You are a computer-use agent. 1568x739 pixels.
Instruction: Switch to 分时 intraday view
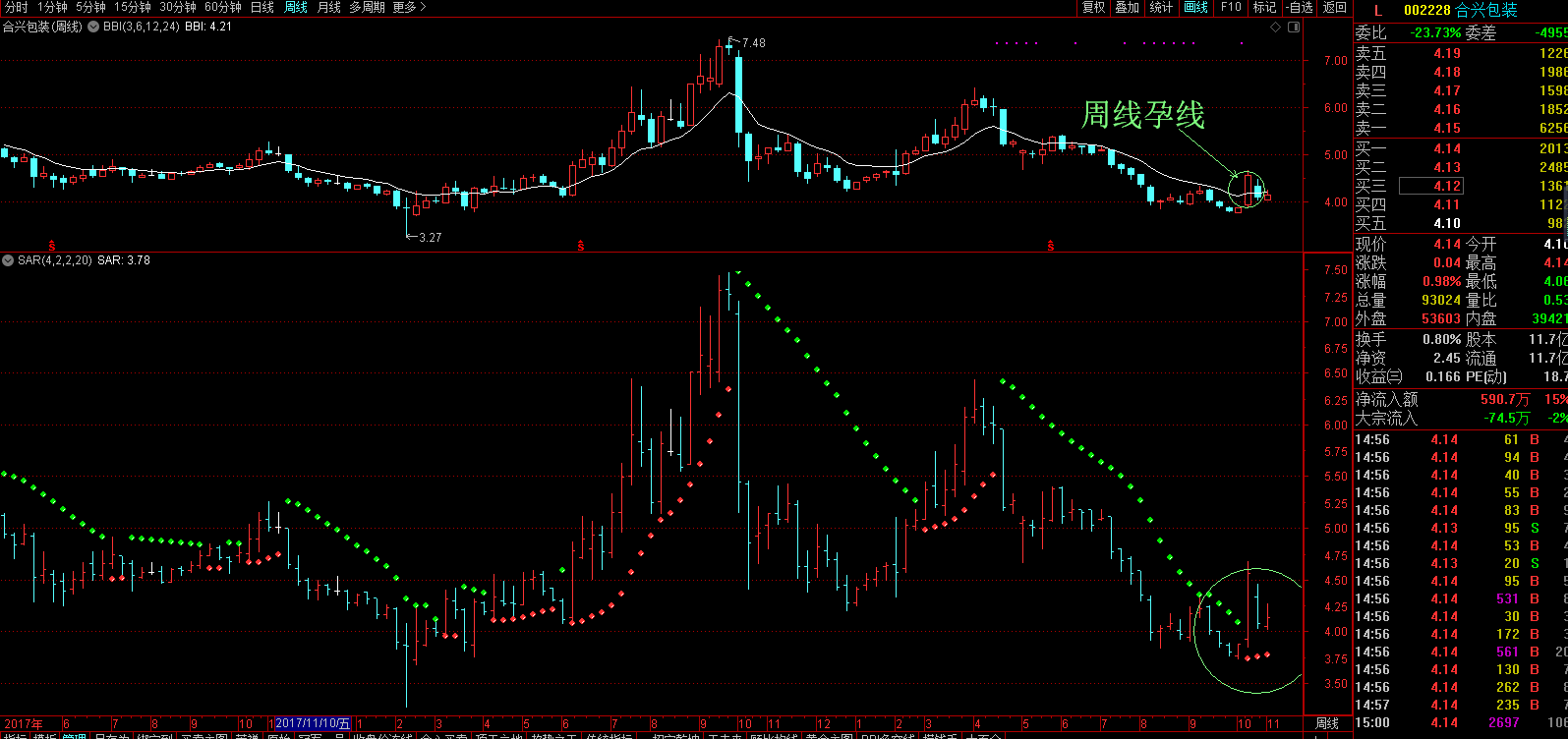click(17, 7)
